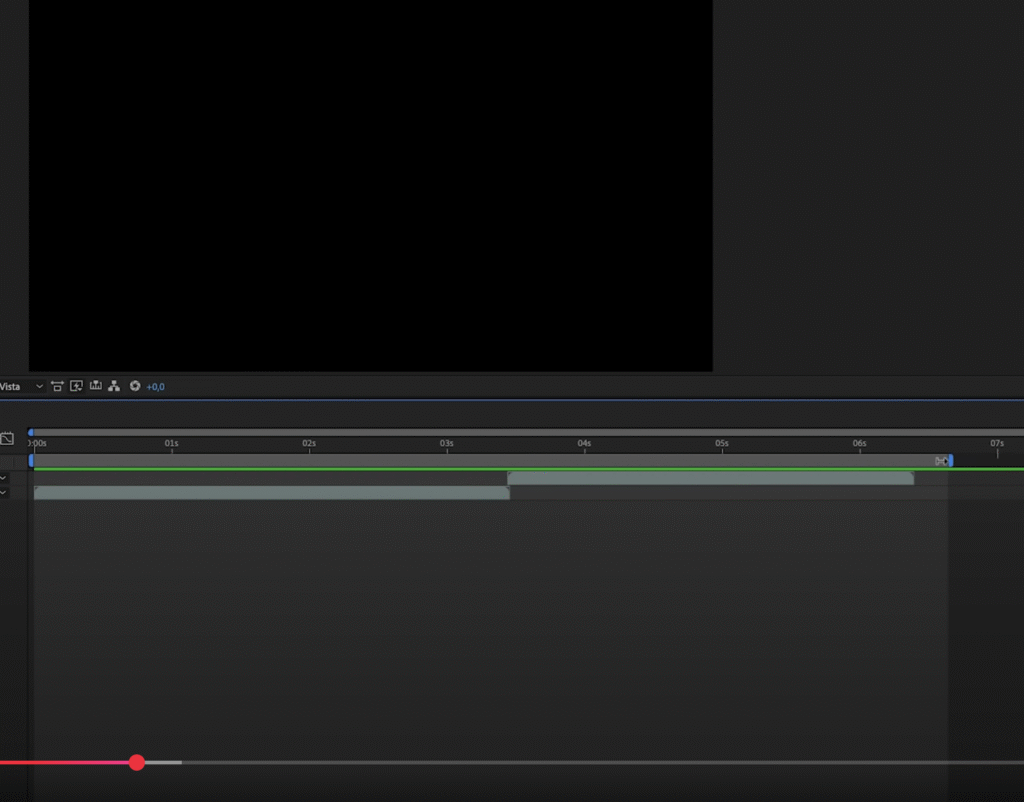Click the work area start handle
This screenshot has width=1024, height=802.
click(32, 461)
